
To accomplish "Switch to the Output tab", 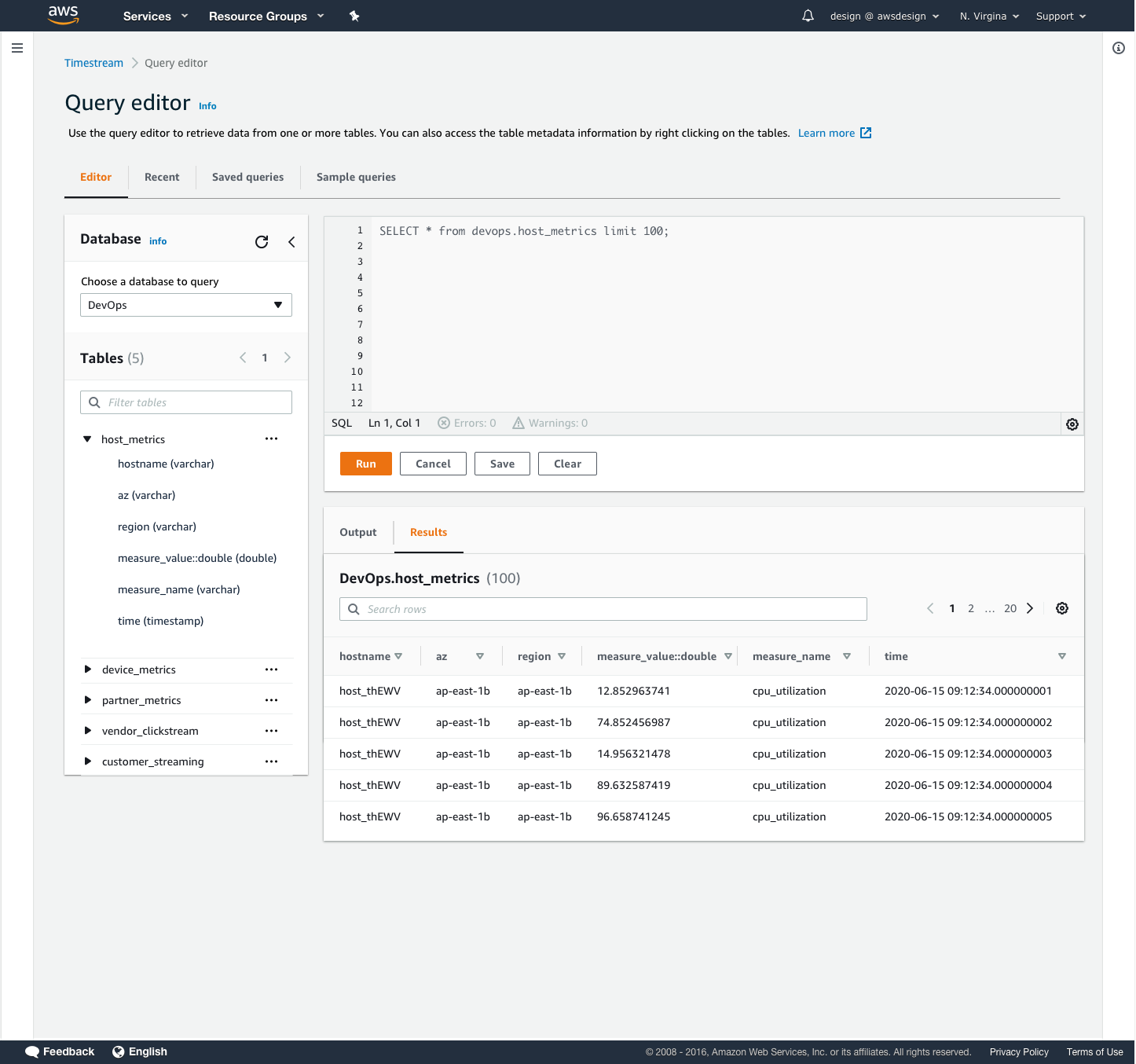I will (x=358, y=532).
